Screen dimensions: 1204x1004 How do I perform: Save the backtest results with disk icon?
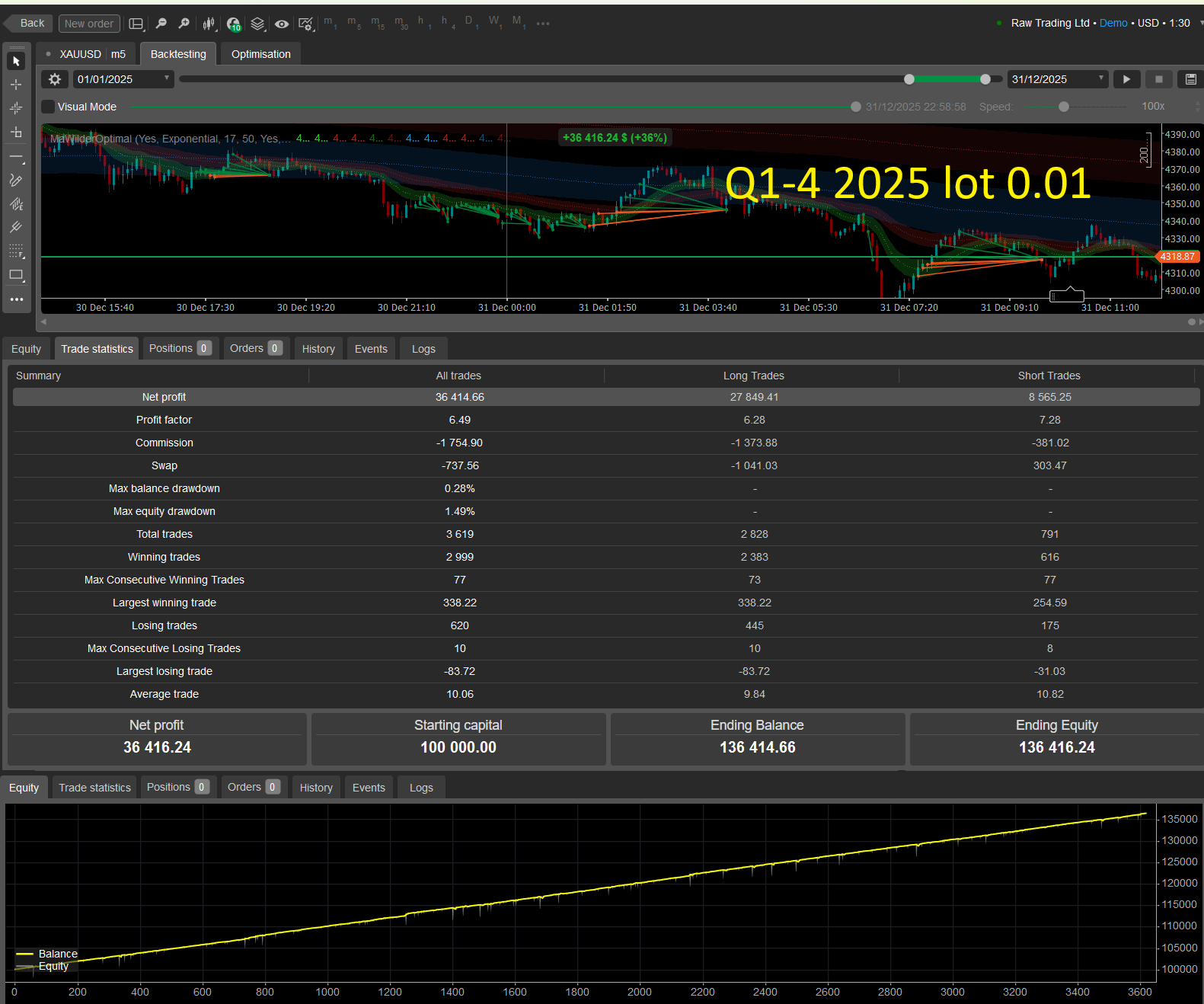tap(1191, 79)
